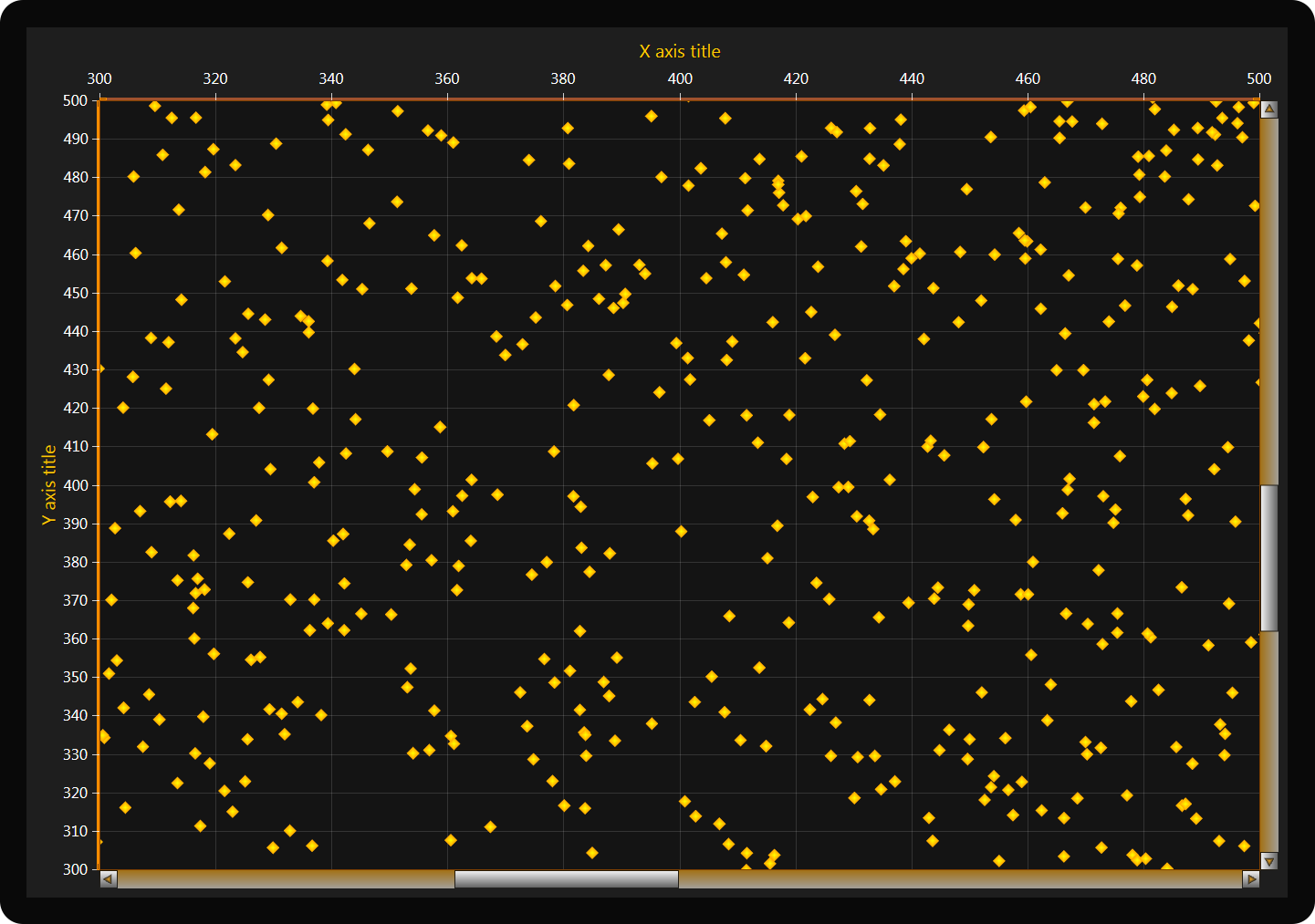Screen dimensions: 1315x924
Task: Click the 300 label on the X axis
Action: point(99,78)
